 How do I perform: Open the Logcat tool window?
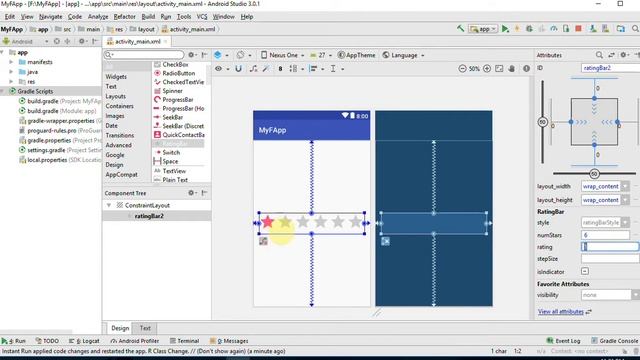click(84, 341)
